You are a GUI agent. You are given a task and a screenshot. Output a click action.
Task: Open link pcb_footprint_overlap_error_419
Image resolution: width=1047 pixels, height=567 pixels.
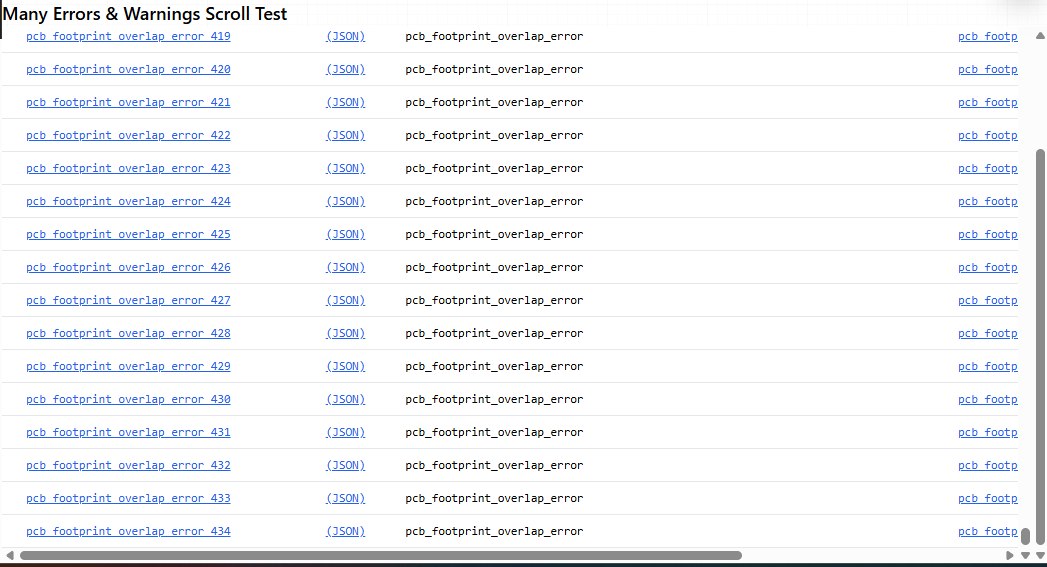pyautogui.click(x=128, y=37)
